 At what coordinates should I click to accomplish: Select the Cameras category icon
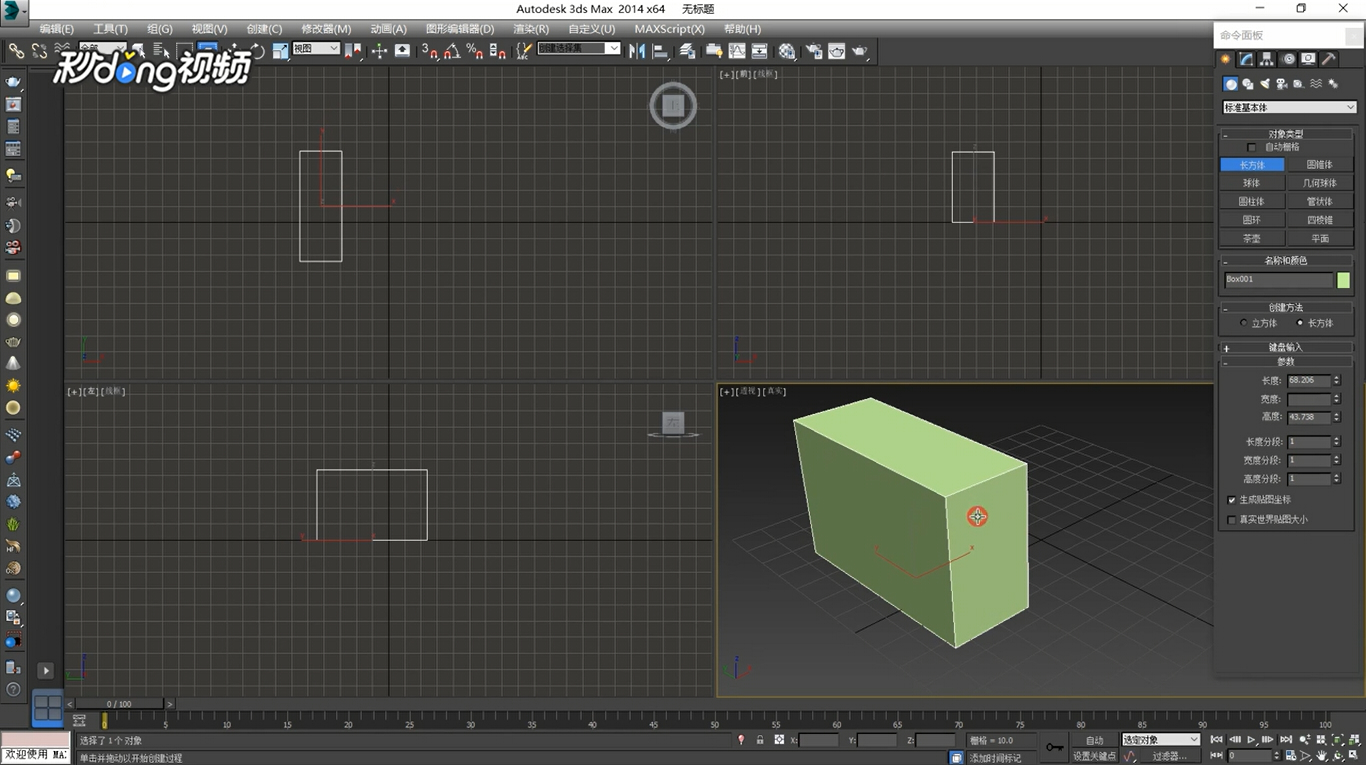tap(1282, 84)
